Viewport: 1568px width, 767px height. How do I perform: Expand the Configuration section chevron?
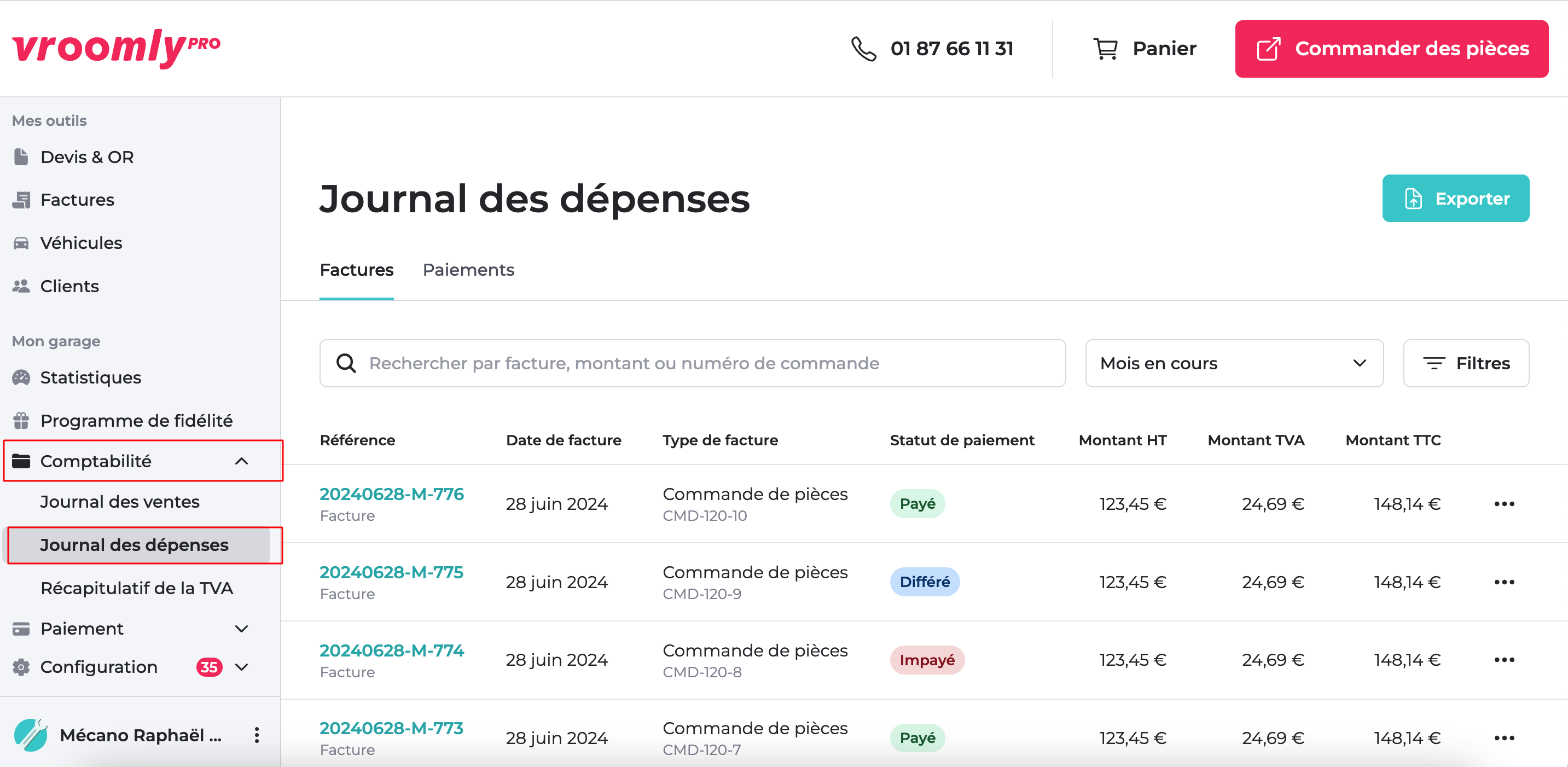[242, 667]
